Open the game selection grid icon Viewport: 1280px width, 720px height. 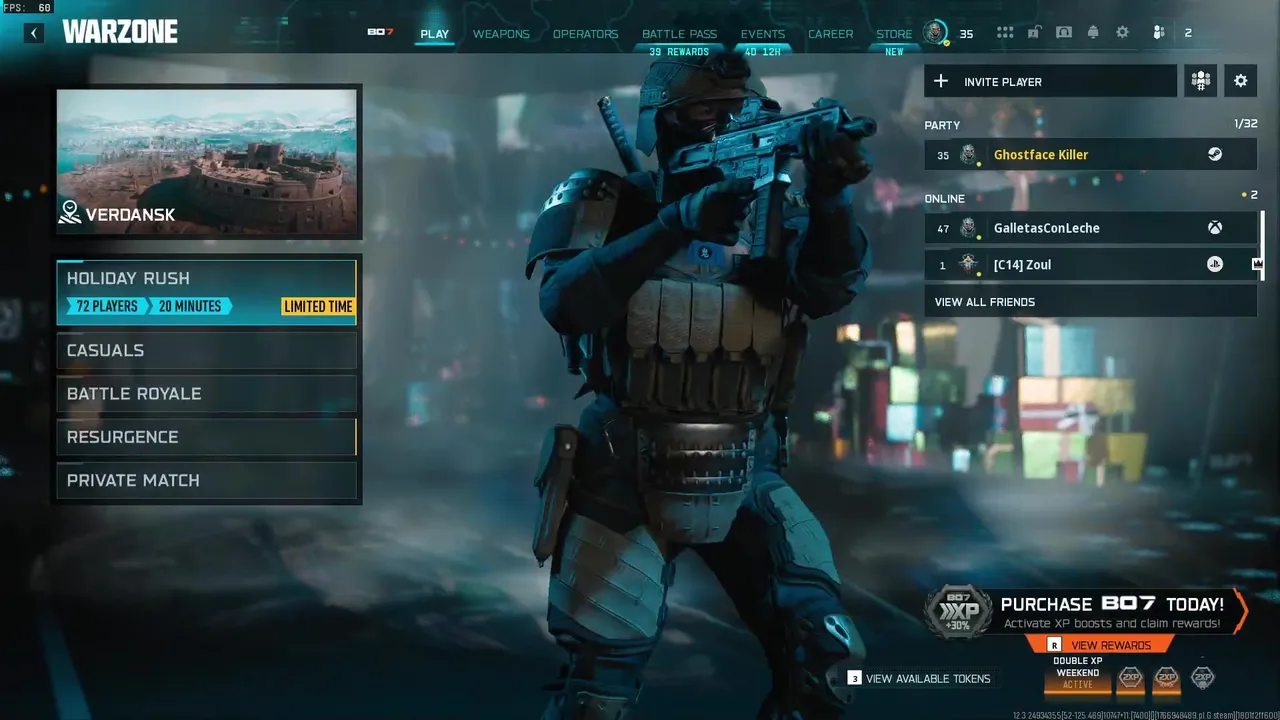[x=1005, y=33]
